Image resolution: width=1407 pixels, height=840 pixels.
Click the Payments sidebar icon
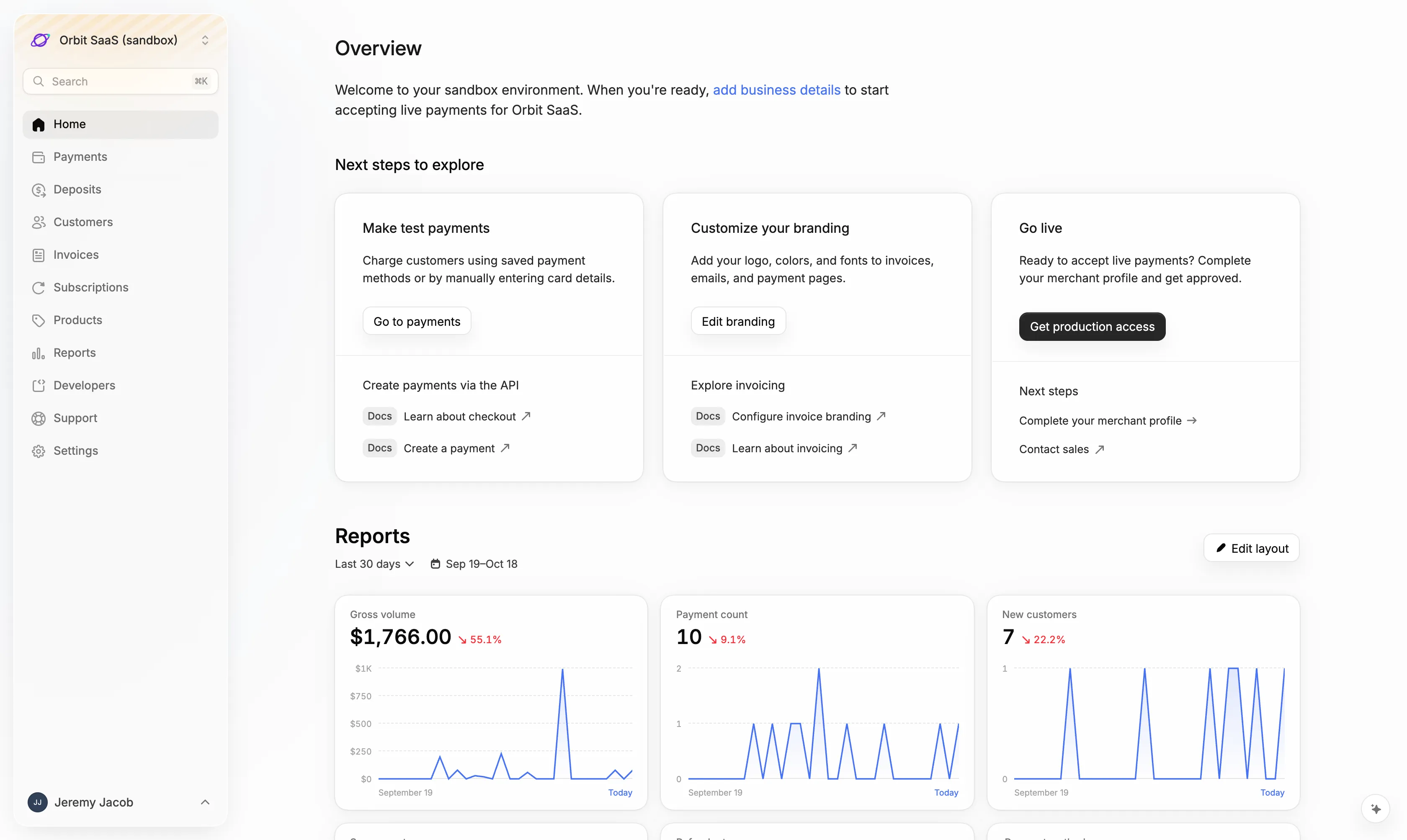coord(39,157)
